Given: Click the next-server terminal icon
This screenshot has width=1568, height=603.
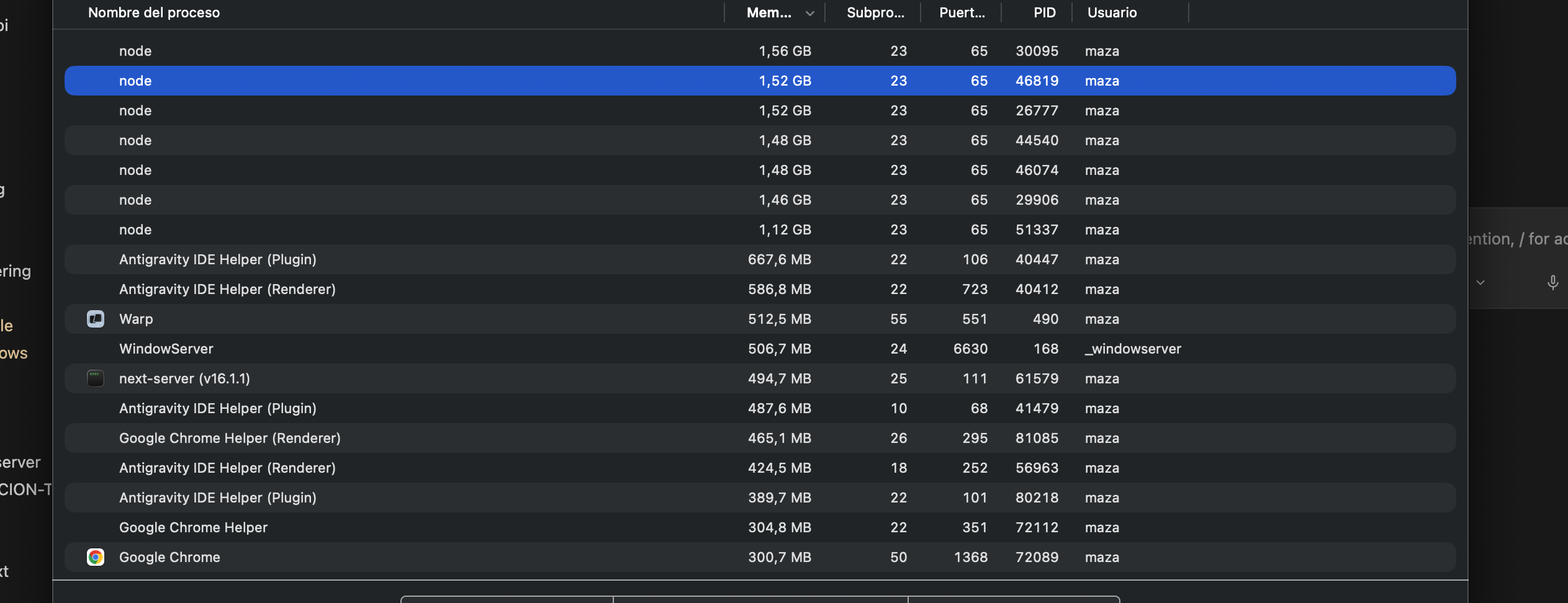Looking at the screenshot, I should (x=96, y=378).
